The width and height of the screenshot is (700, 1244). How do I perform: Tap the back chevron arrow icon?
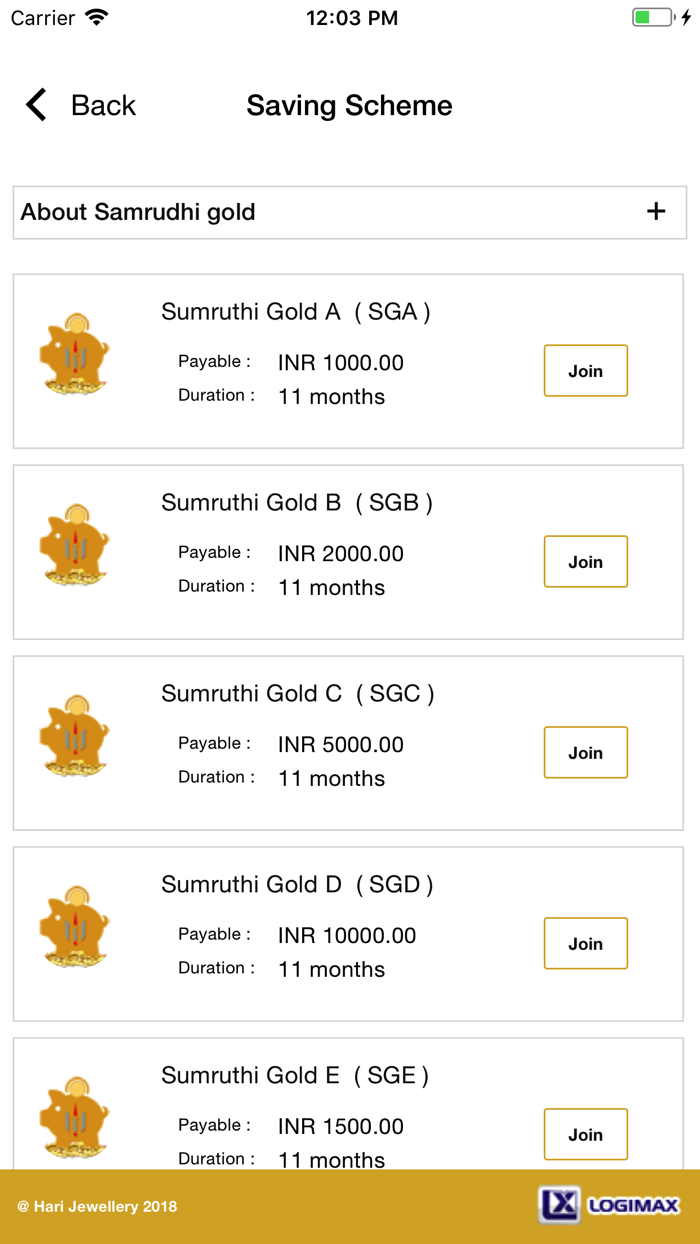pos(36,105)
